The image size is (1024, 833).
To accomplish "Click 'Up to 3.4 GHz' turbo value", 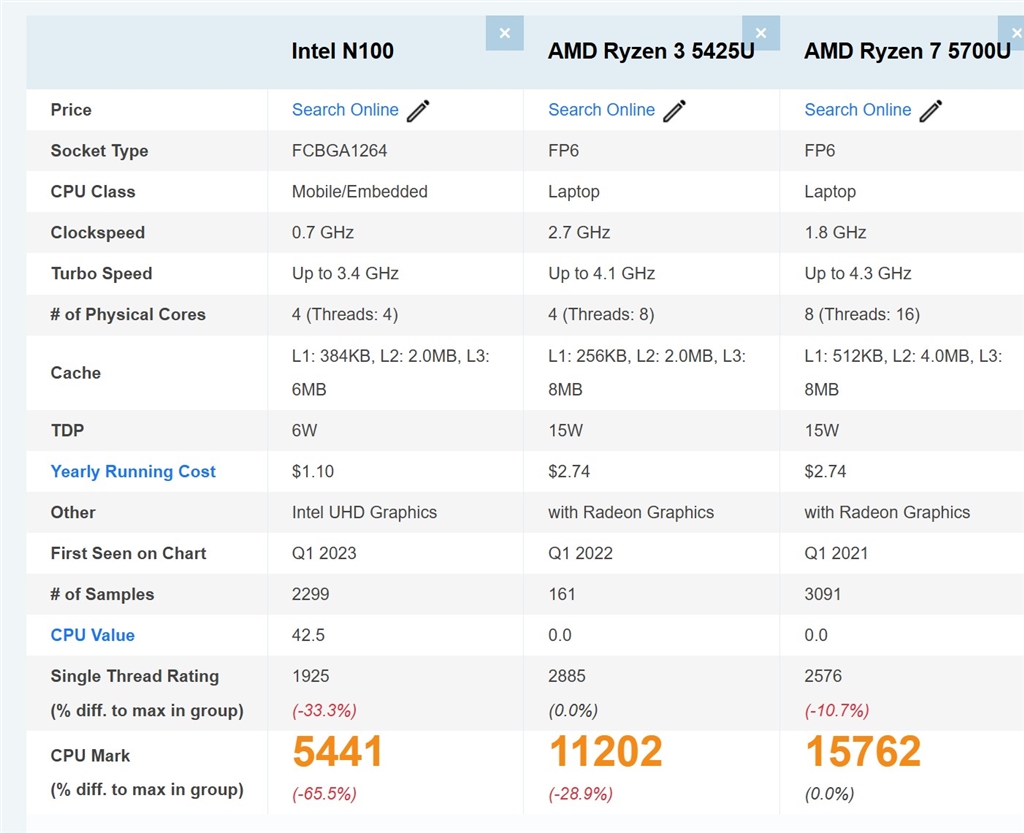I will 345,274.
